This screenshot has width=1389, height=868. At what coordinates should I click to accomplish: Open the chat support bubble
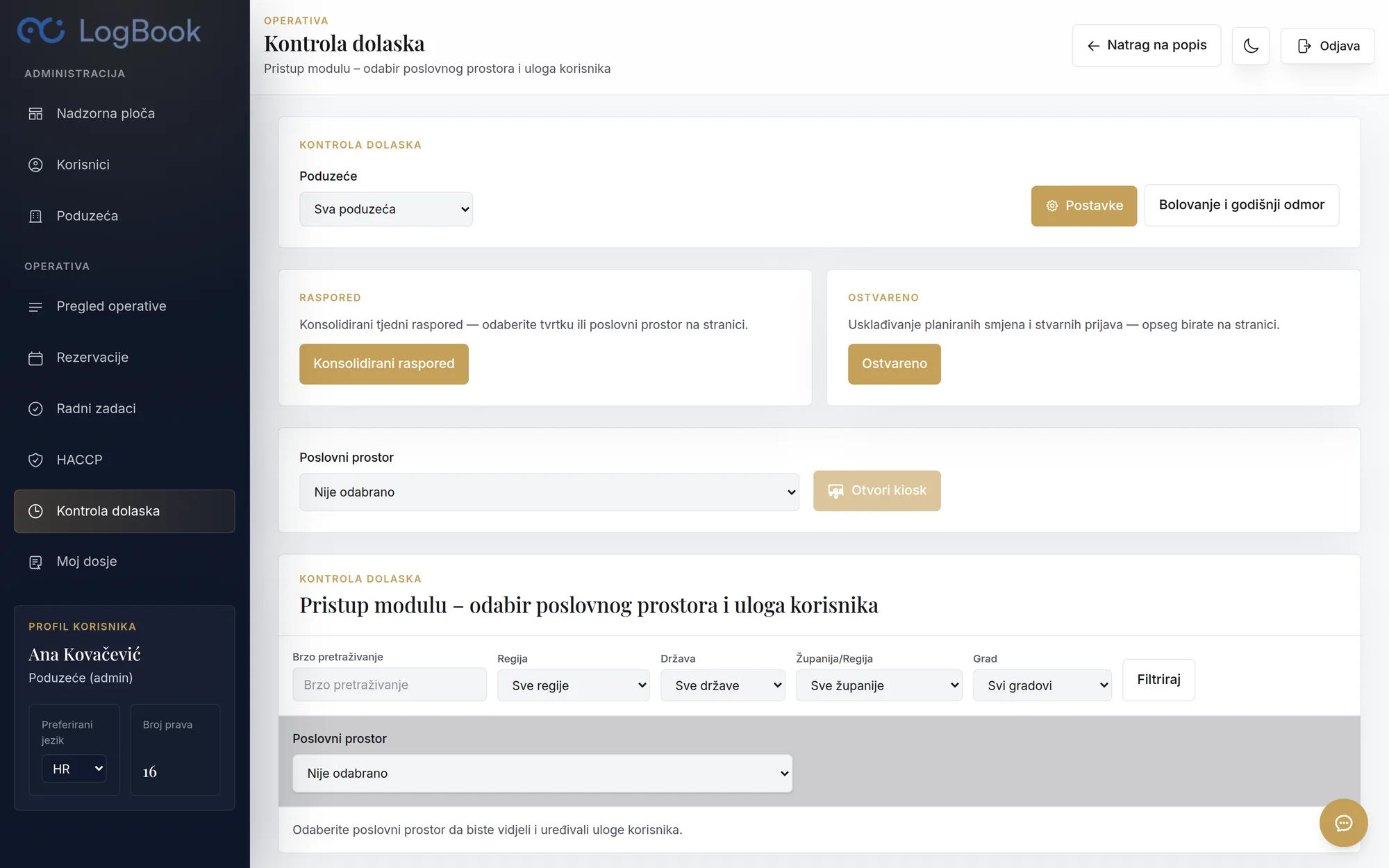1344,823
